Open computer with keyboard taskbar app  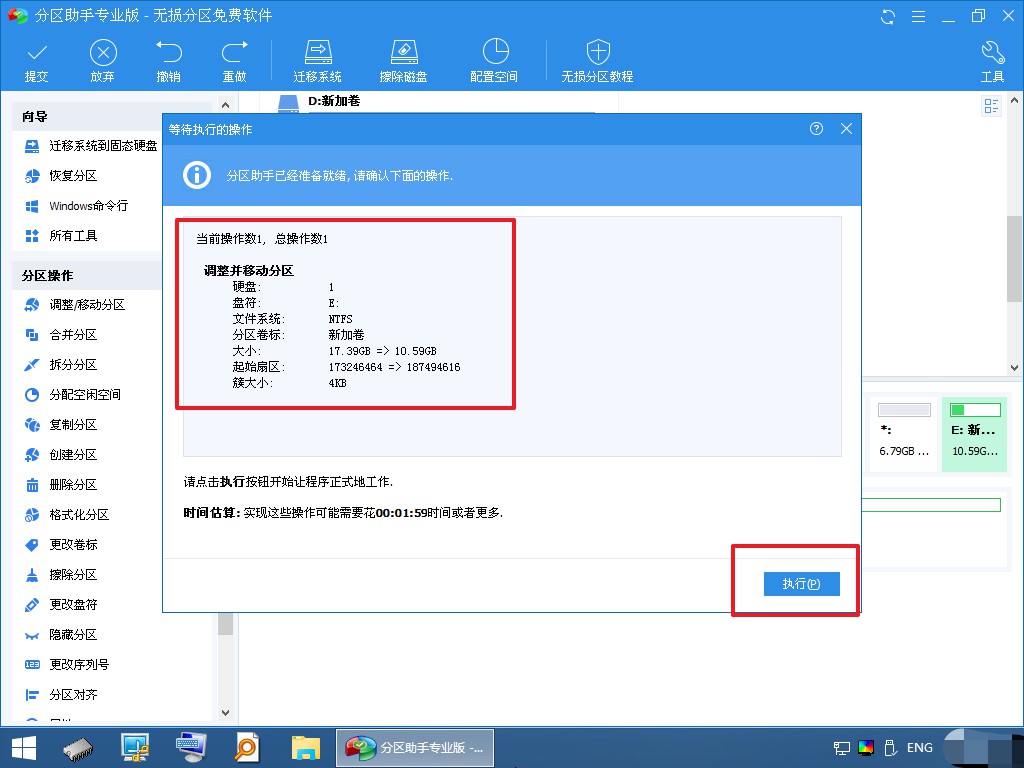tap(192, 748)
